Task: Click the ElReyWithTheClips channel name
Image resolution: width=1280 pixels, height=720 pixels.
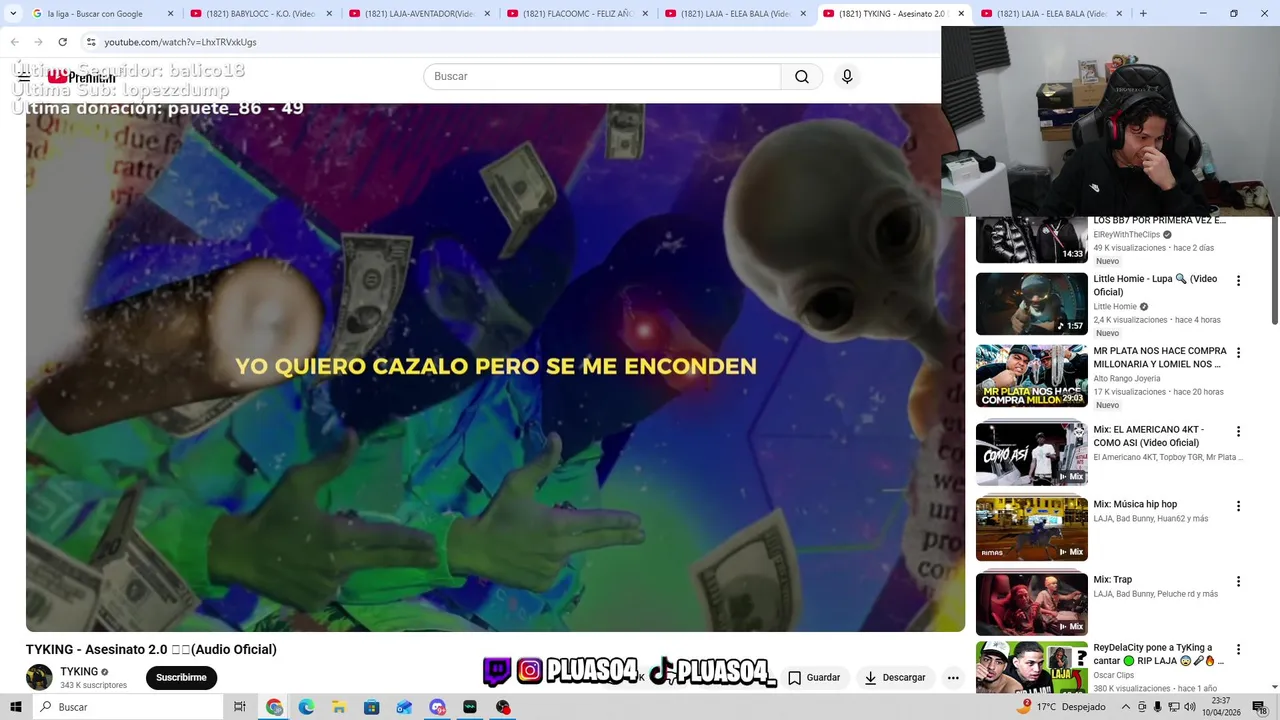Action: pos(1127,235)
